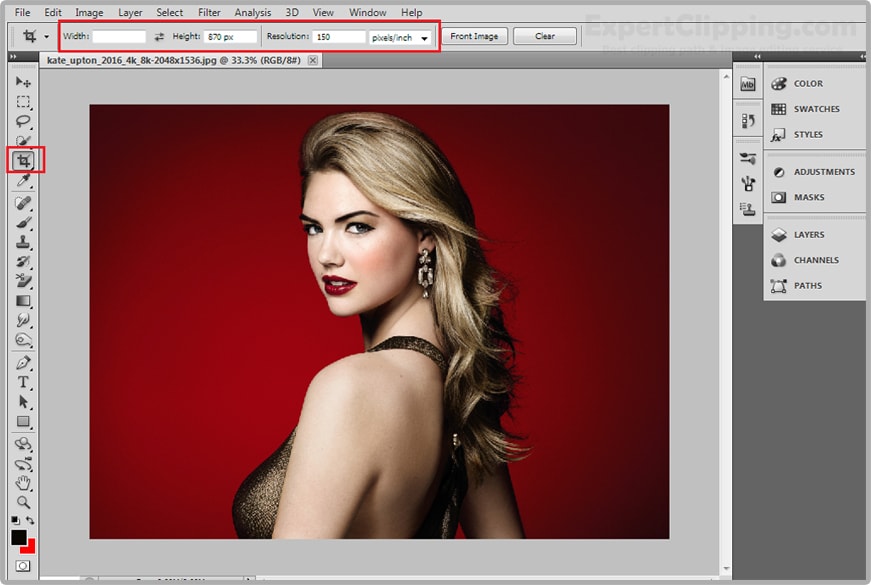This screenshot has width=871, height=585.
Task: Switch foreground and background colors
Action: pyautogui.click(x=30, y=521)
